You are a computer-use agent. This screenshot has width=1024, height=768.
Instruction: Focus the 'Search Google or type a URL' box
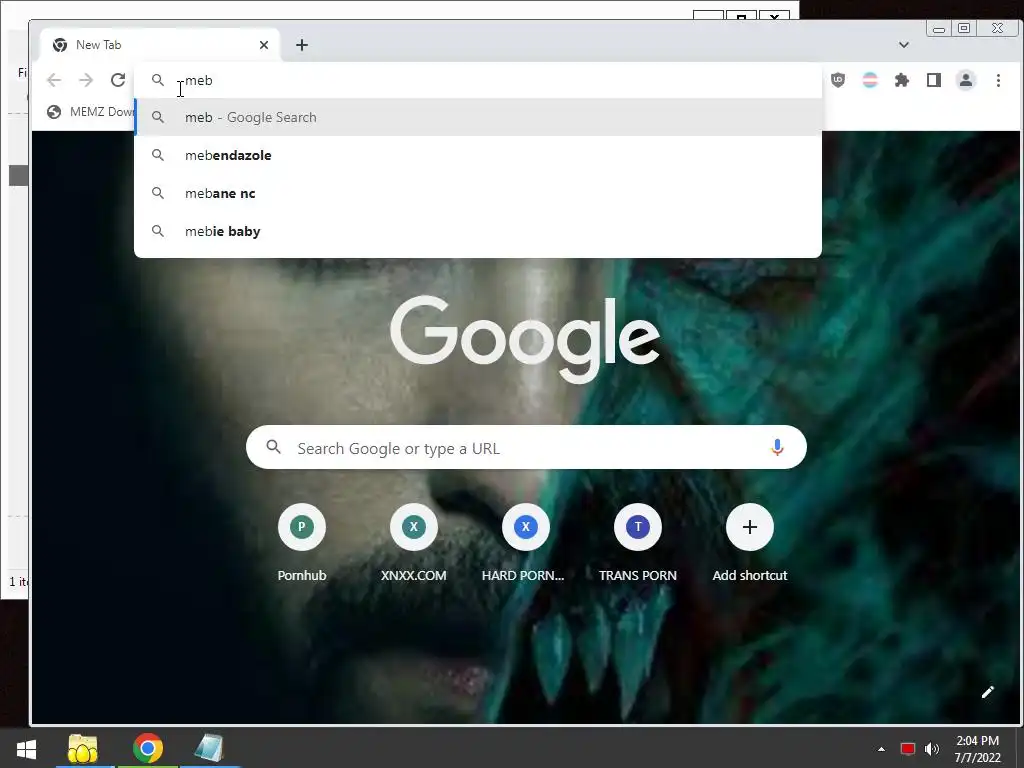[x=526, y=447]
